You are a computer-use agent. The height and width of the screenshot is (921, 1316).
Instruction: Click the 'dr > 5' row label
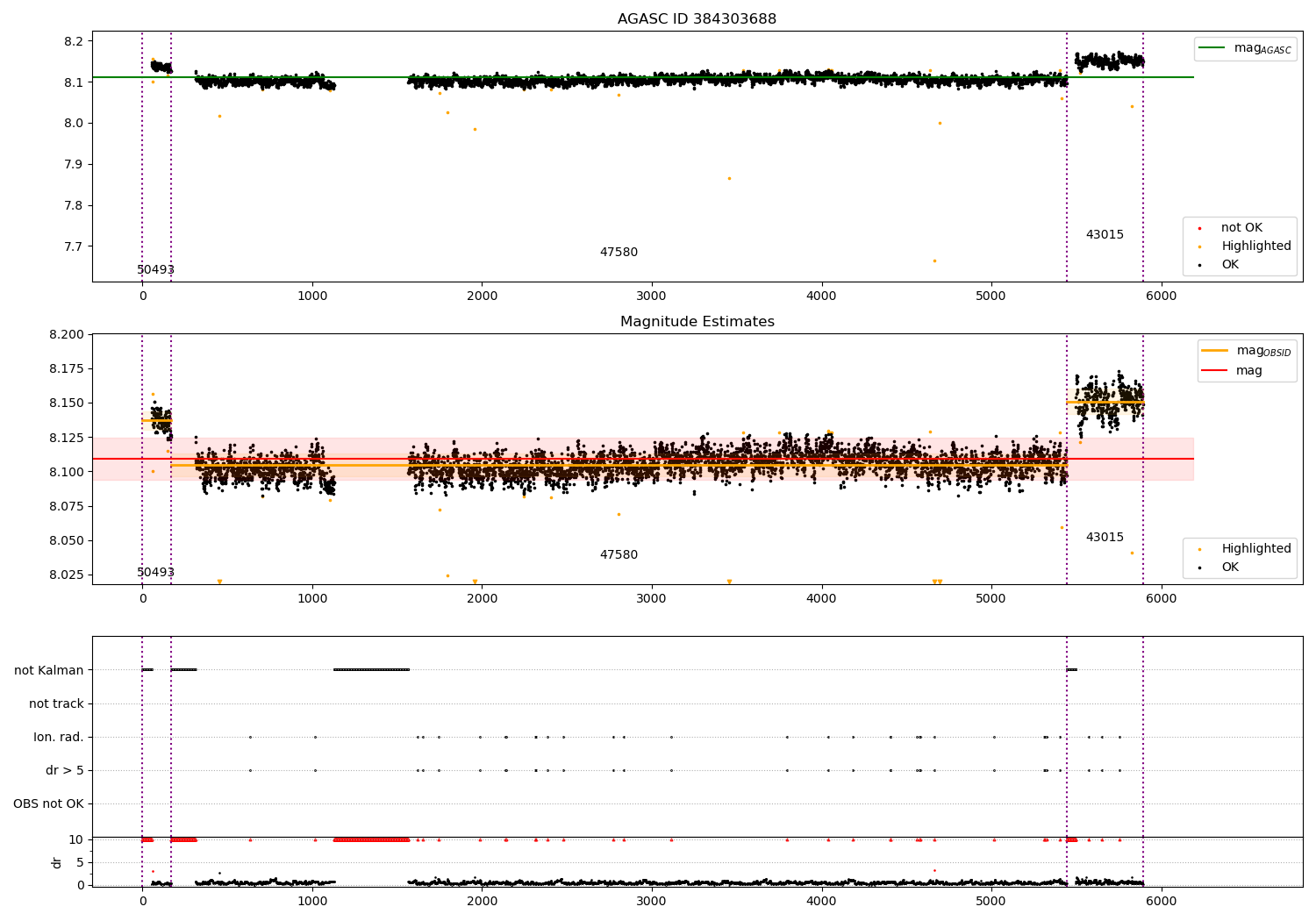coord(65,770)
